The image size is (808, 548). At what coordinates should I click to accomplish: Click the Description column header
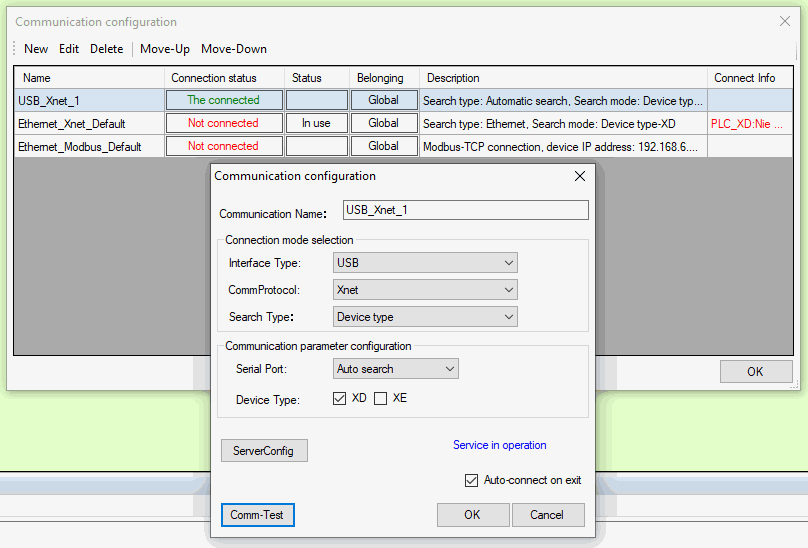[x=563, y=78]
